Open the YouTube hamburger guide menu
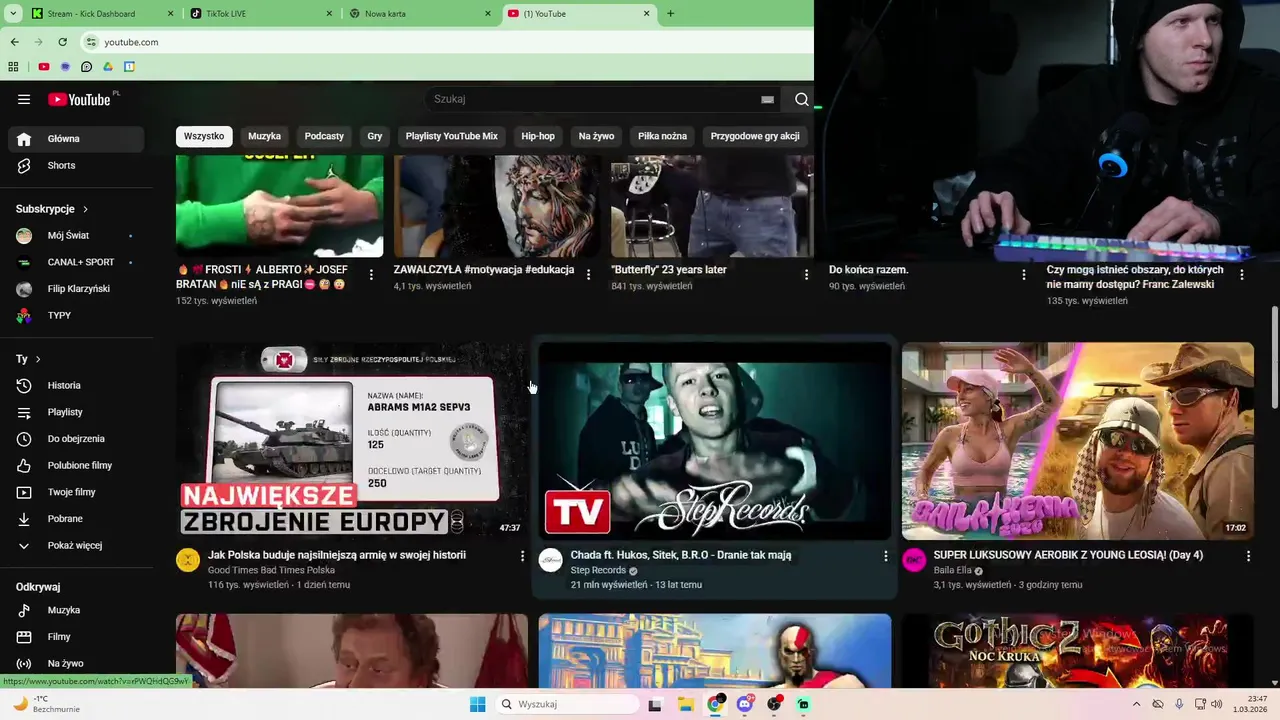This screenshot has height=720, width=1280. [x=24, y=99]
